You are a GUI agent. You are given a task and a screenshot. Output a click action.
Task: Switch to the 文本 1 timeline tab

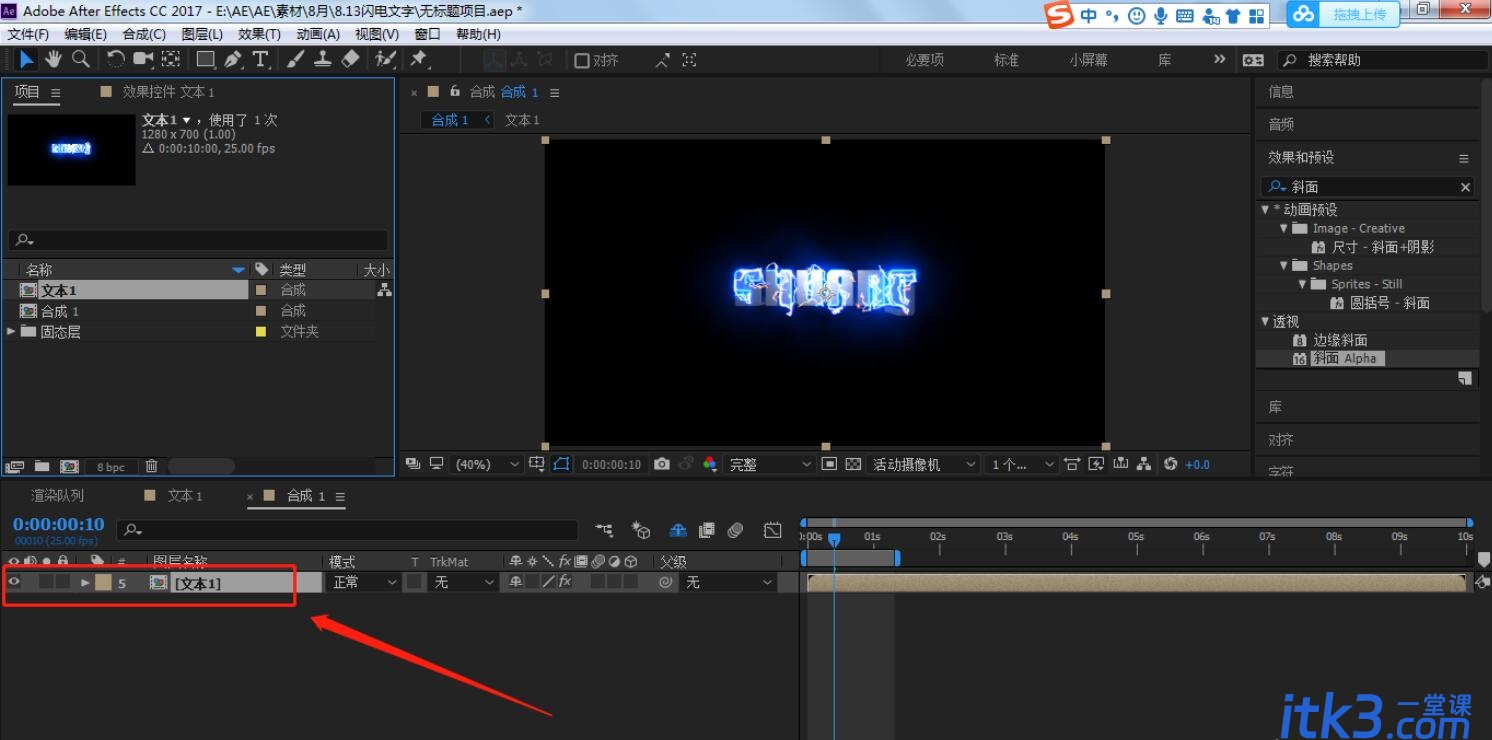185,495
